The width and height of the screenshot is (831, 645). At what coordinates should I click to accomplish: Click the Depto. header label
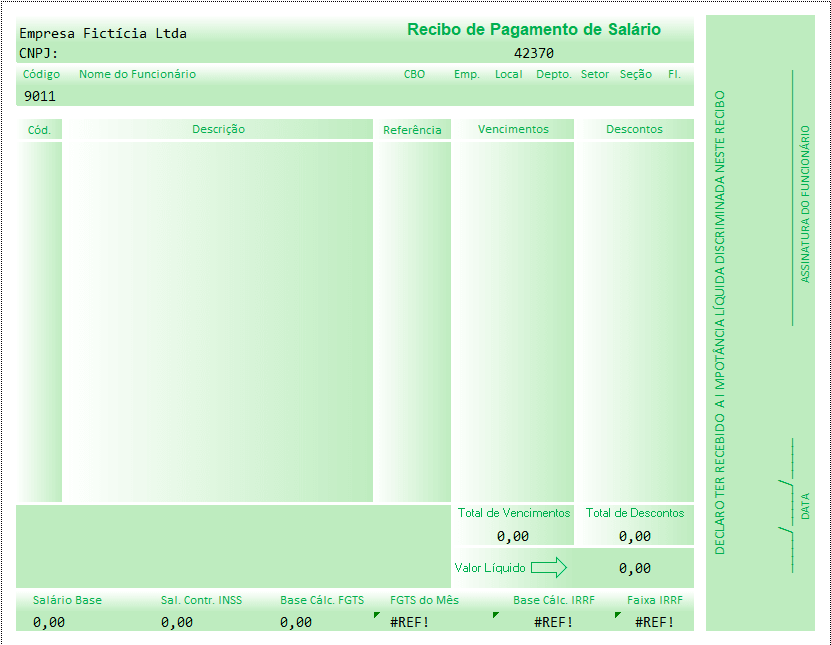[554, 74]
